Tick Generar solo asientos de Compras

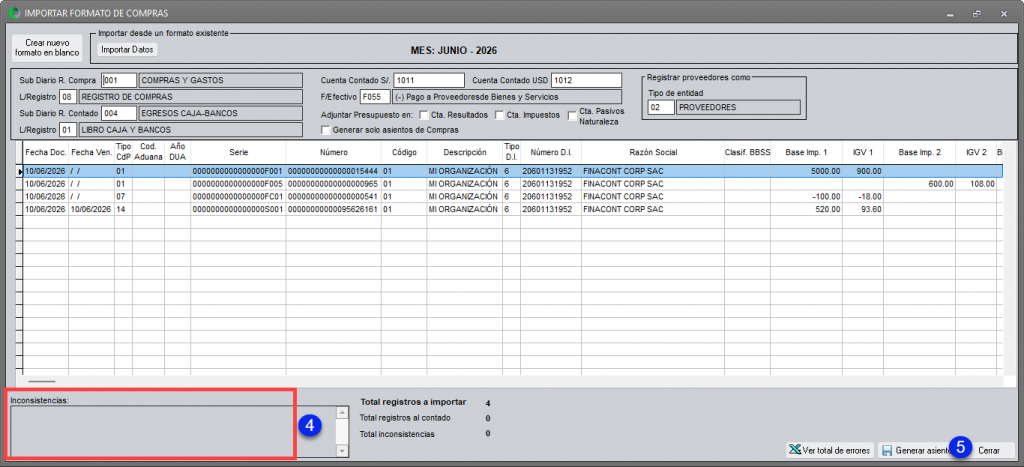325,130
